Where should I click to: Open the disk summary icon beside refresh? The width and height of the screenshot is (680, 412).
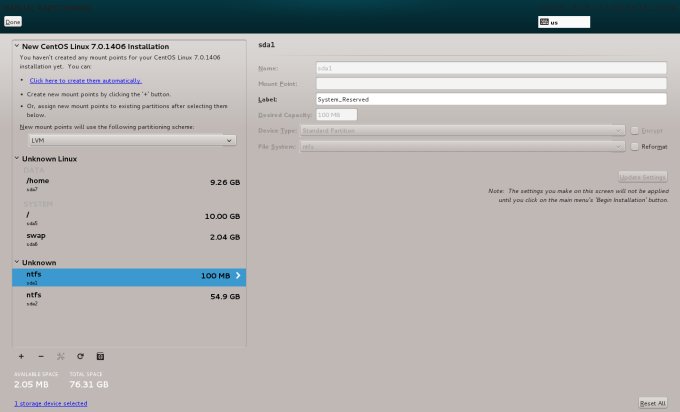(x=100, y=356)
